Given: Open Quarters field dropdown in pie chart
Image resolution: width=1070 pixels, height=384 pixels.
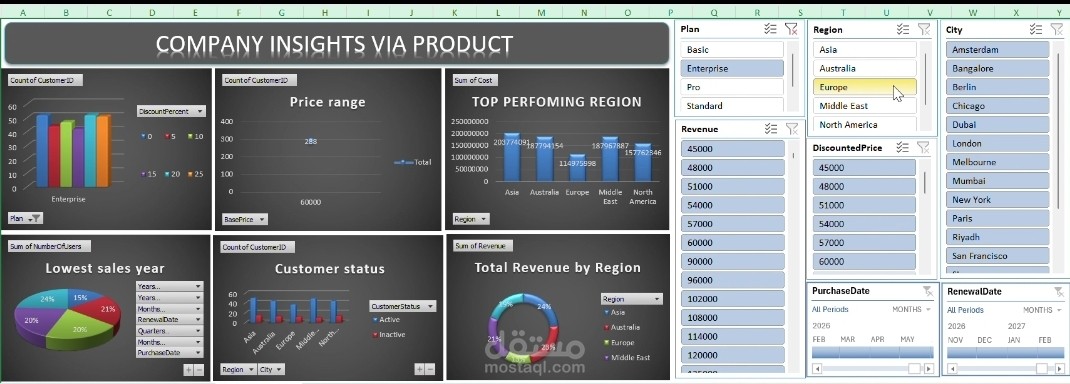Looking at the screenshot, I should coord(169,331).
